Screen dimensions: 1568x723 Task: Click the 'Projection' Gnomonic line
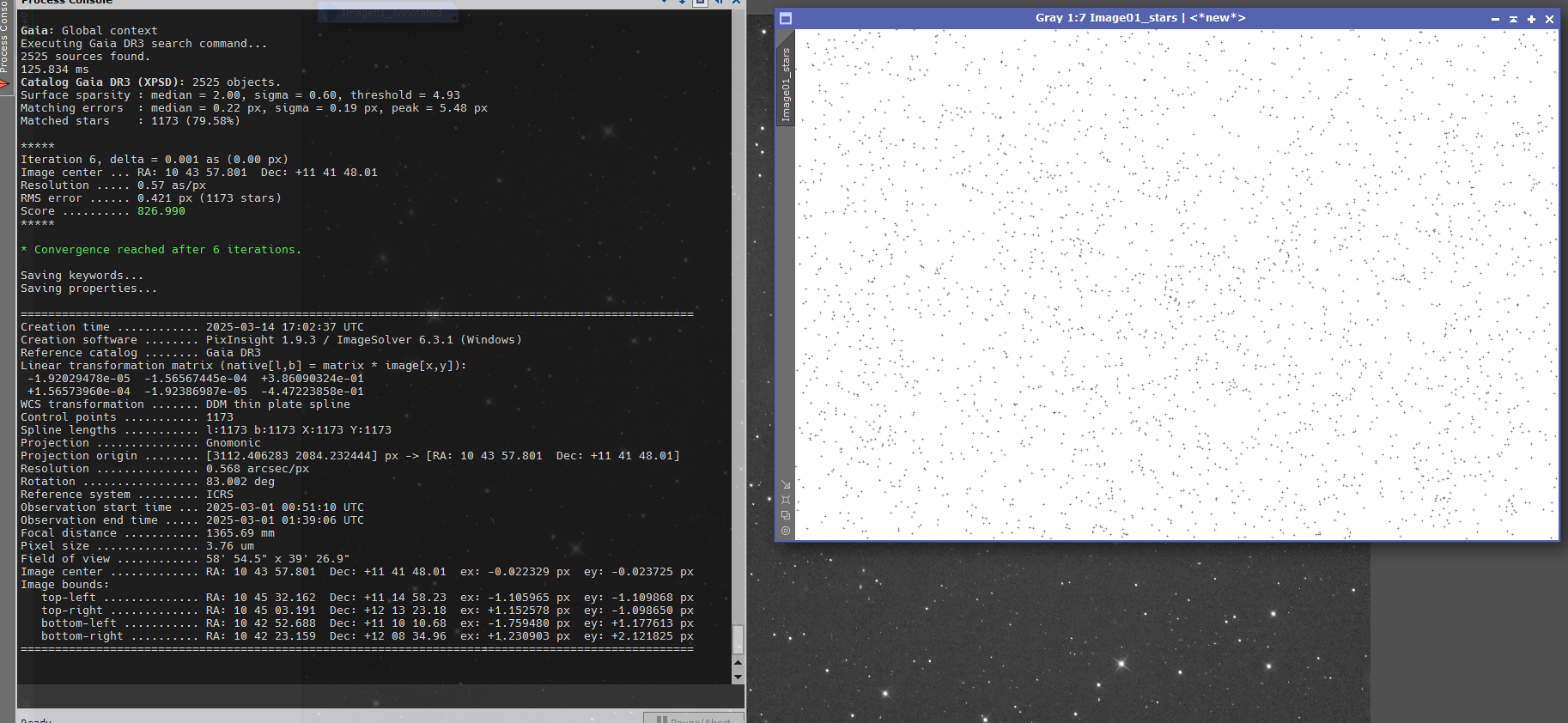click(x=140, y=443)
